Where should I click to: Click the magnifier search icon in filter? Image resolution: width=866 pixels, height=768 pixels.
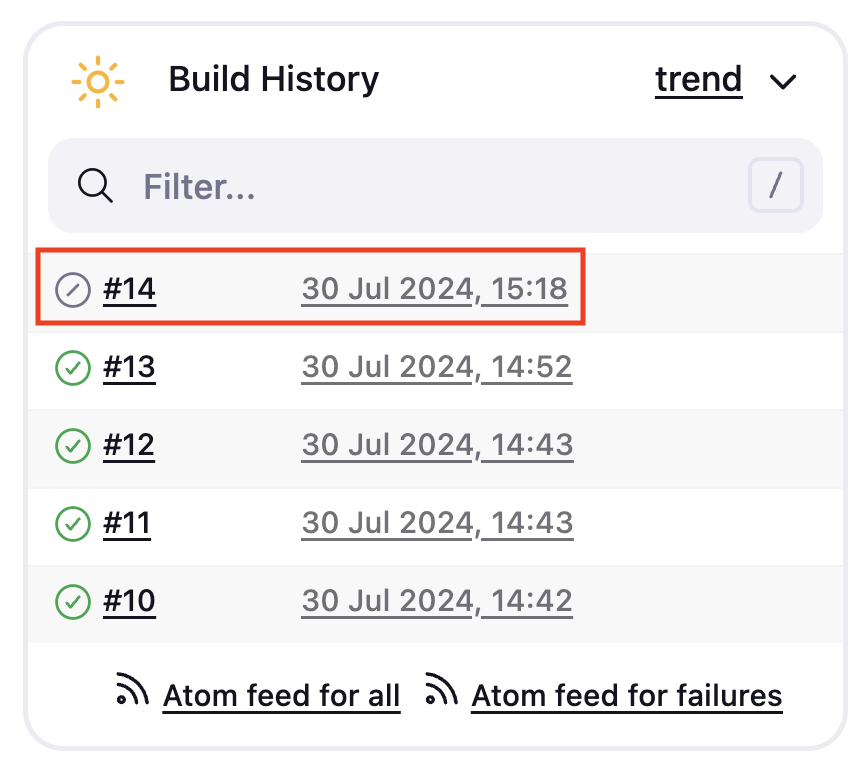tap(95, 186)
